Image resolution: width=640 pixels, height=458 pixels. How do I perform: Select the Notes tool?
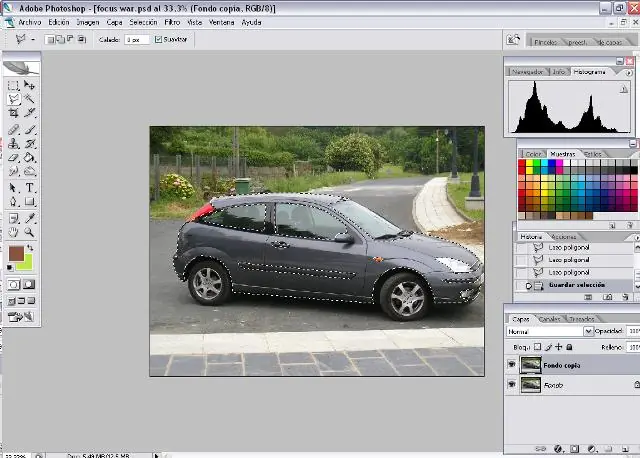[x=13, y=218]
